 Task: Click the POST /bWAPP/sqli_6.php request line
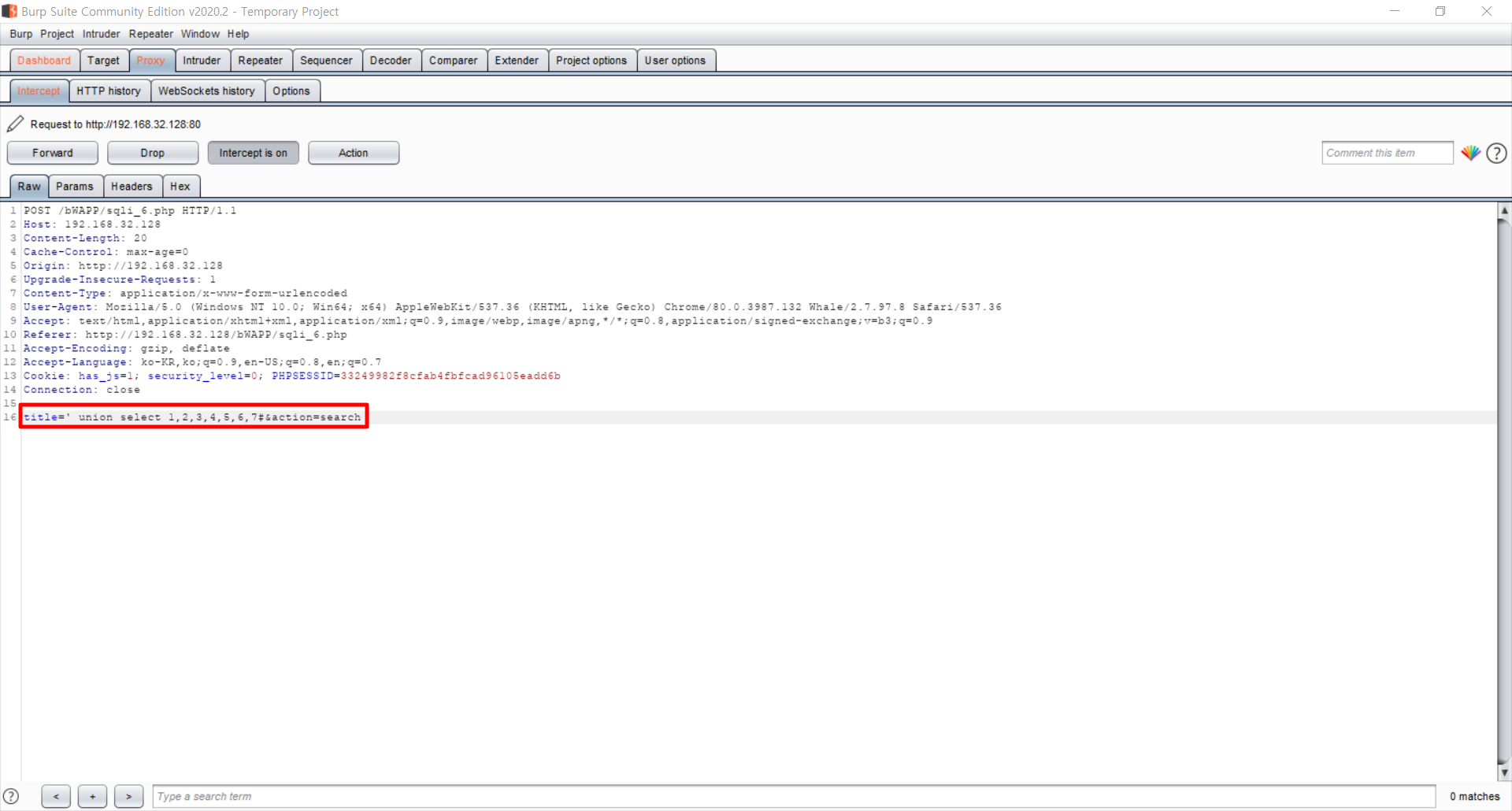pyautogui.click(x=130, y=210)
